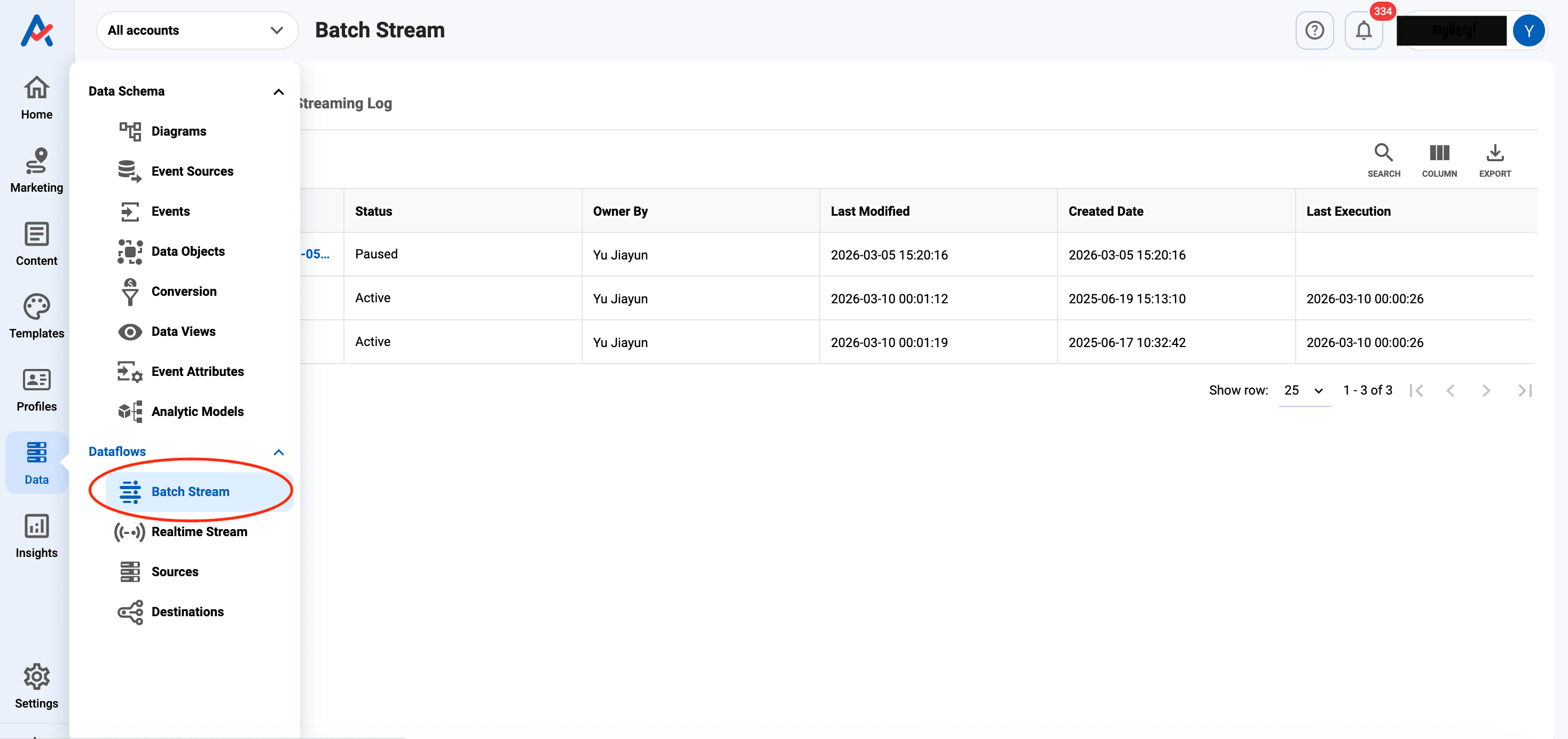Open the Realtime Stream section
The image size is (1568, 739).
pyautogui.click(x=199, y=531)
